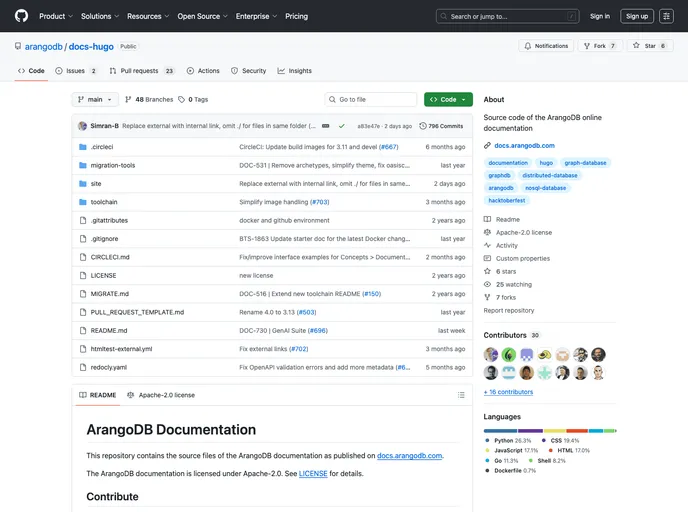Expand the Resources menu
This screenshot has width=688, height=512.
point(148,16)
